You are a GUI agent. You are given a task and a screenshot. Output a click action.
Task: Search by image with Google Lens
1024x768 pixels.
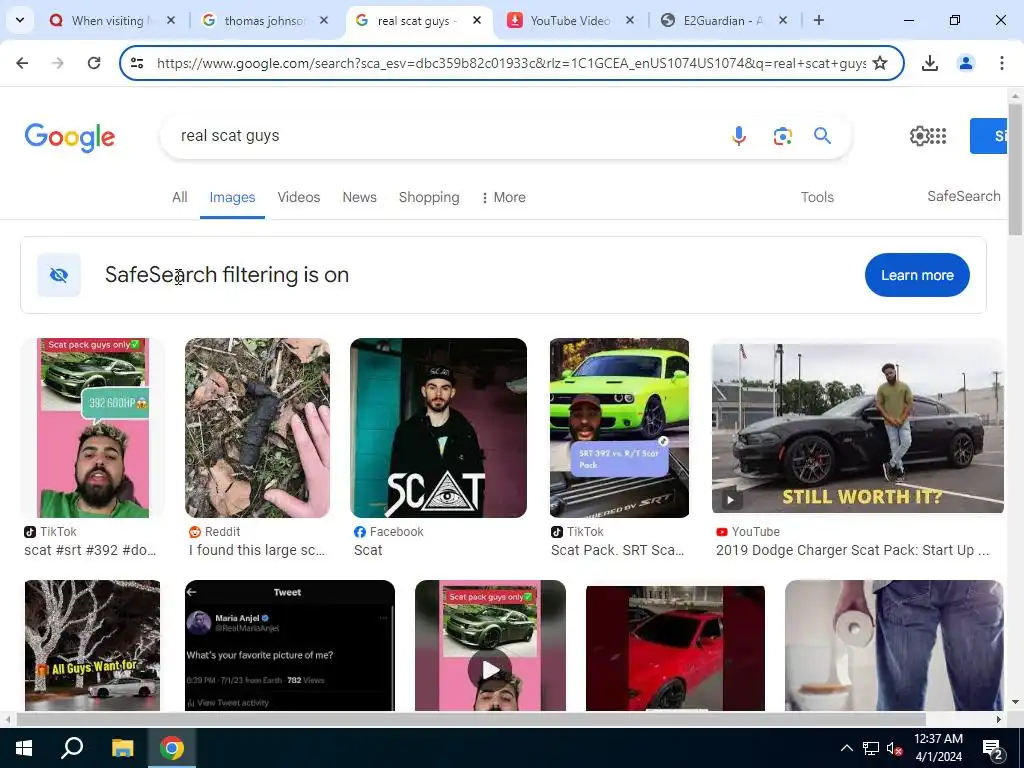point(782,136)
